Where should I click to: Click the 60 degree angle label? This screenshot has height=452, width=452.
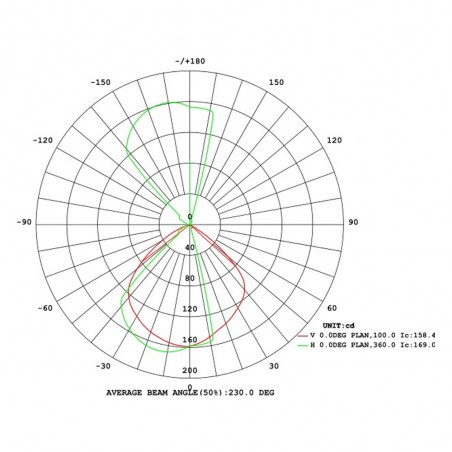click(332, 308)
